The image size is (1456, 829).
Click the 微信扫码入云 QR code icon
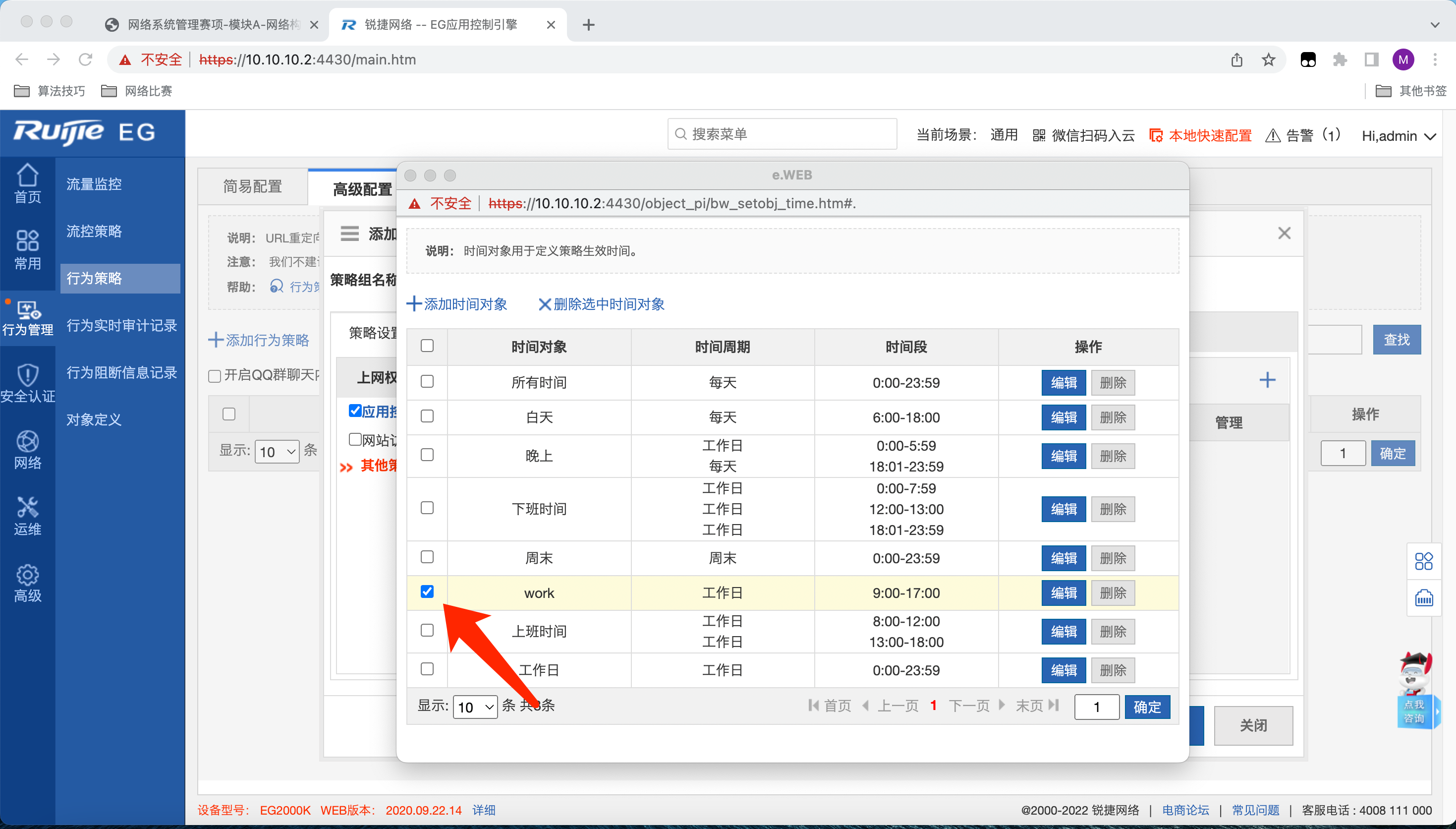click(1039, 135)
